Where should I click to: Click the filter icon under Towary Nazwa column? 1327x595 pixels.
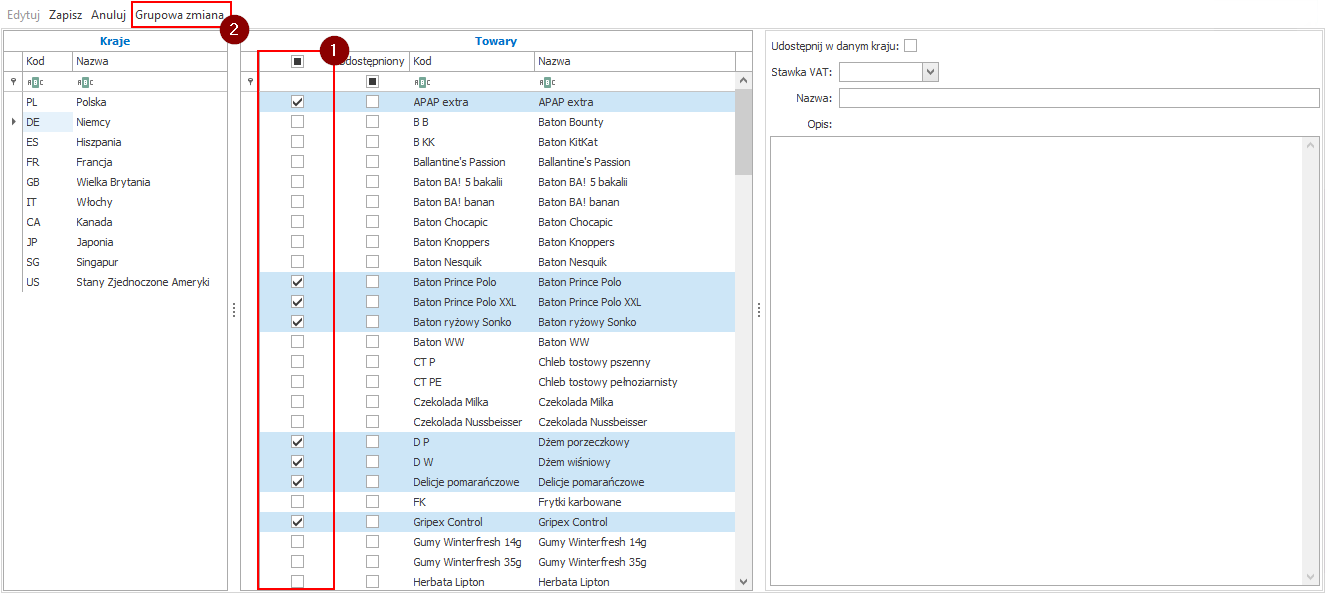tap(546, 82)
